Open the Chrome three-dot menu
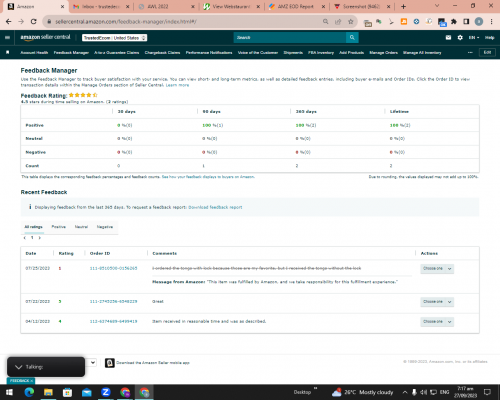The image size is (500, 400). coord(492,22)
